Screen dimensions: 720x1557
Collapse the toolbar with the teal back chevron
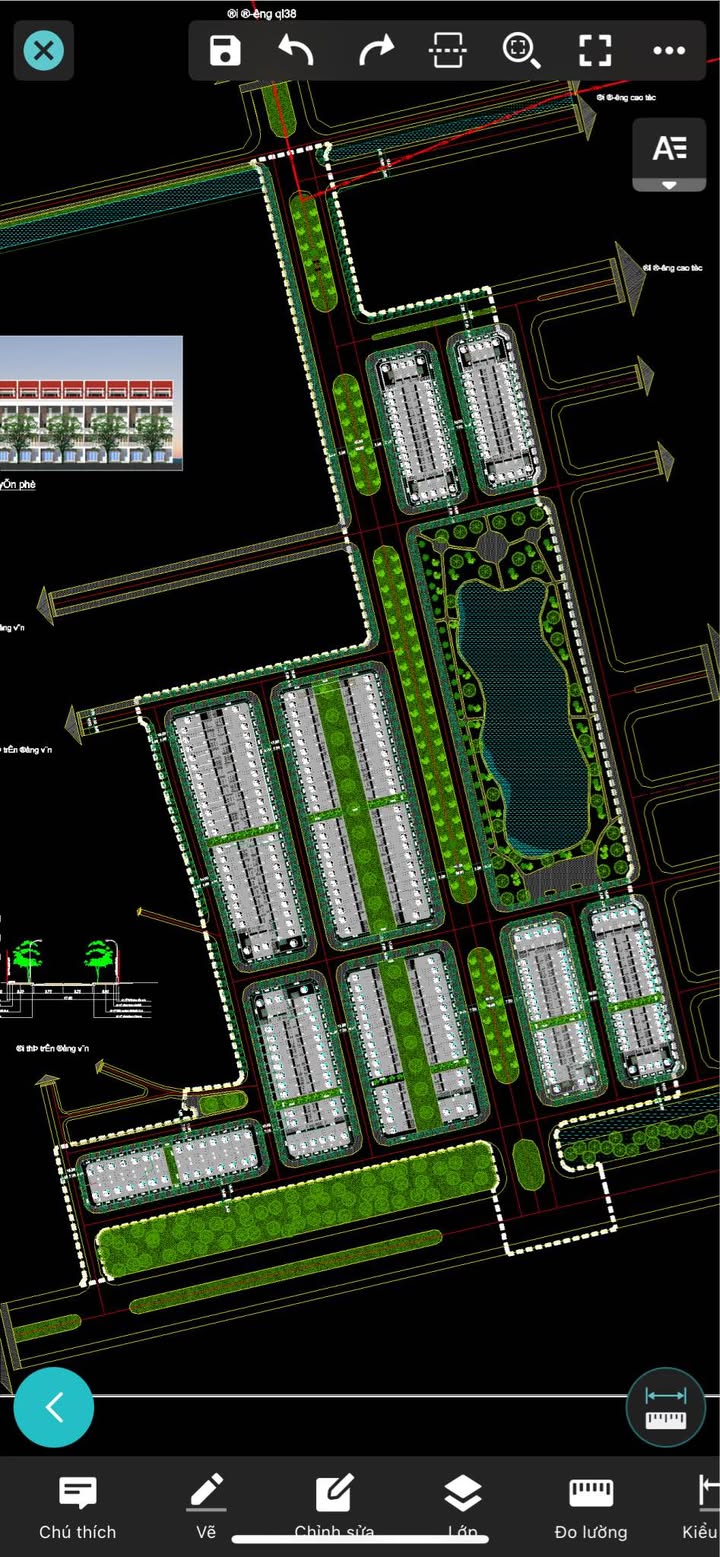[x=54, y=1407]
